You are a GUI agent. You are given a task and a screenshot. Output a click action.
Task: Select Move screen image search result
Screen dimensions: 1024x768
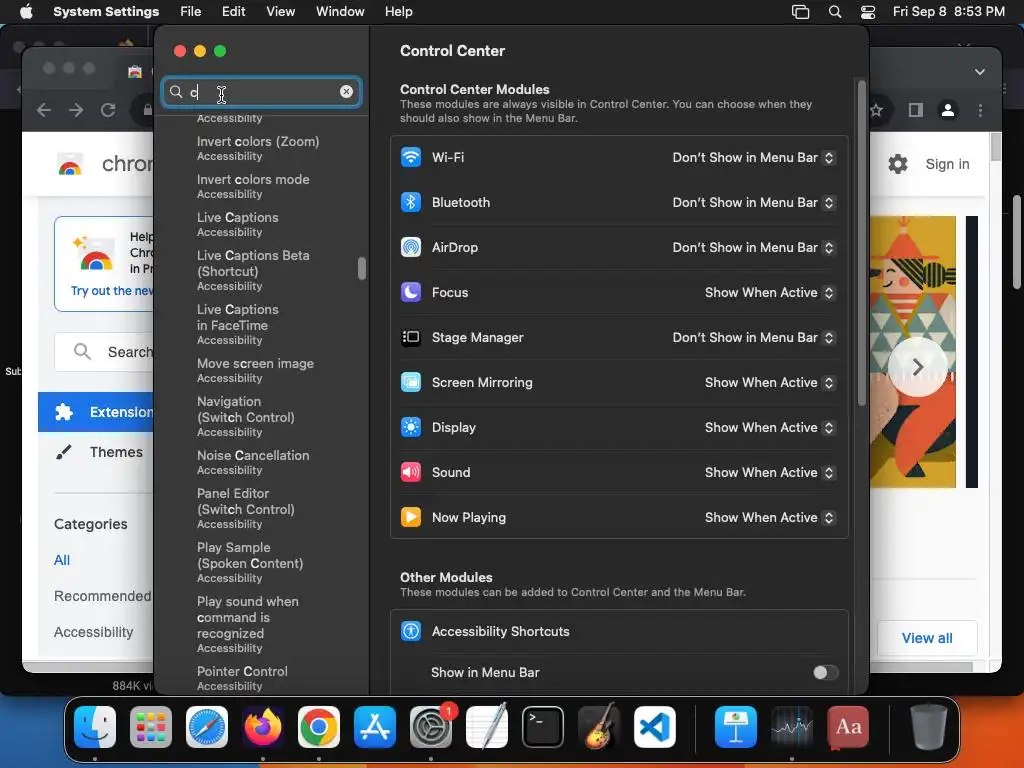click(x=255, y=370)
